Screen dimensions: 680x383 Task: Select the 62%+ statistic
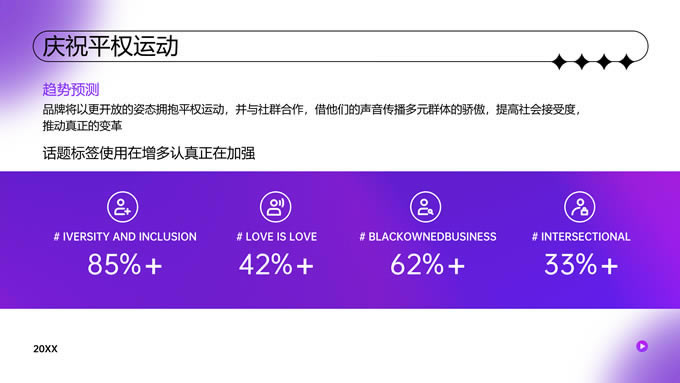428,265
